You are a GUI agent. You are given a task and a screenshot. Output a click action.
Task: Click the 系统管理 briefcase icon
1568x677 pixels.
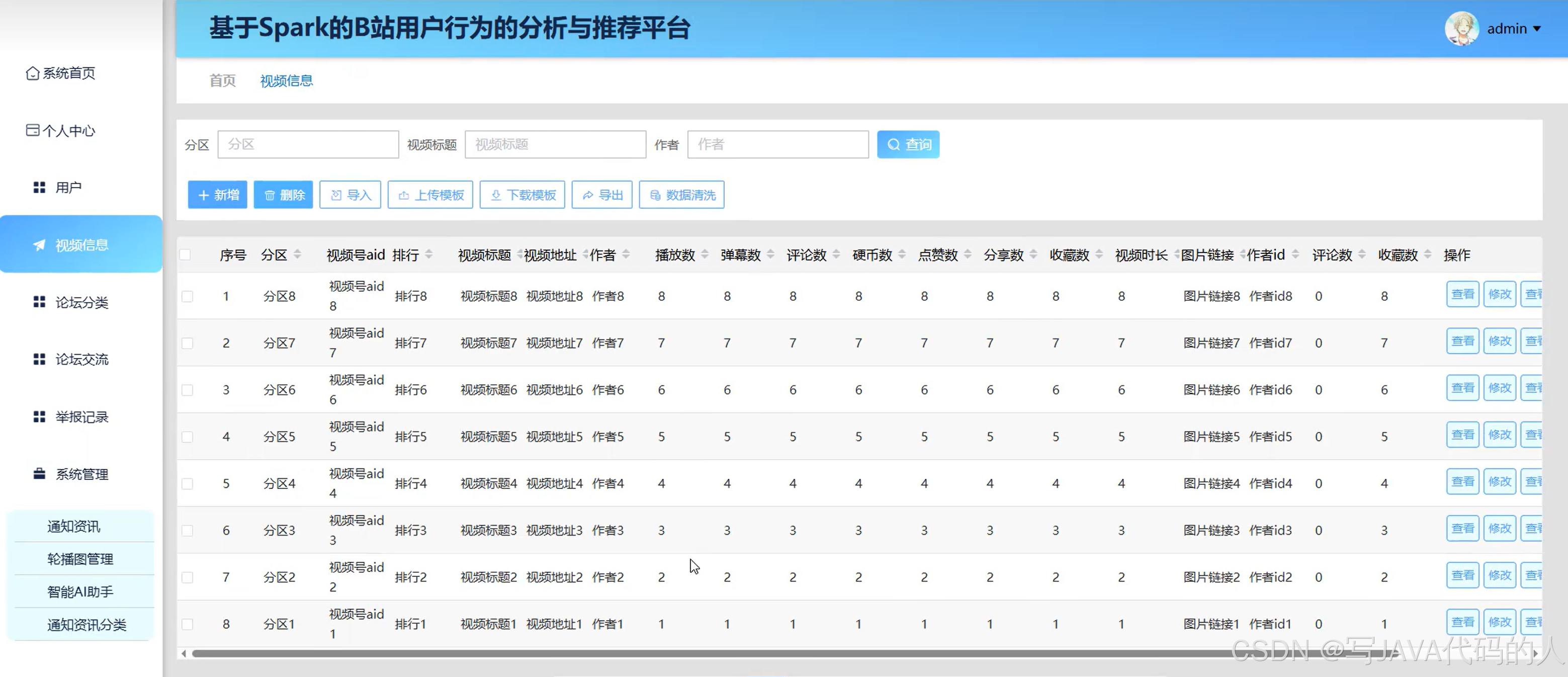[40, 474]
